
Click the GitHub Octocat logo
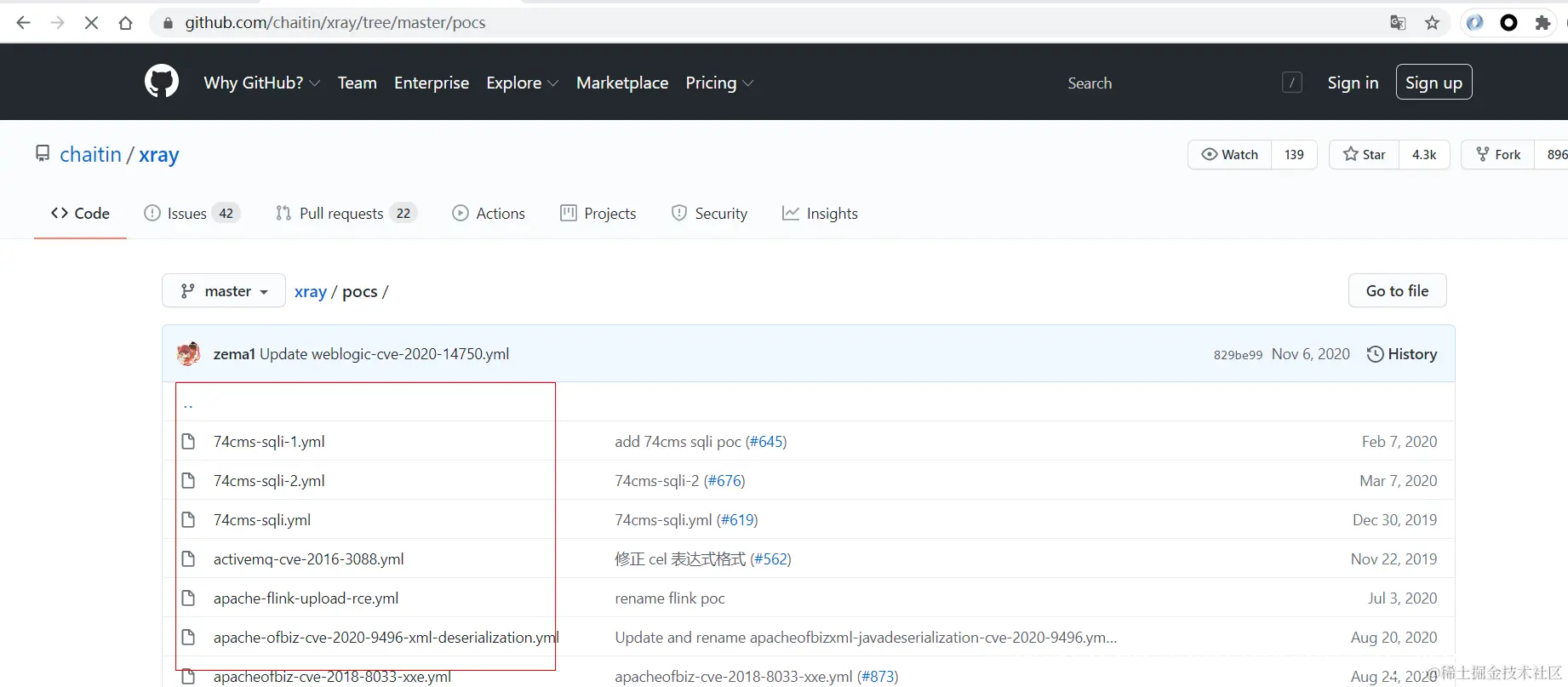162,82
